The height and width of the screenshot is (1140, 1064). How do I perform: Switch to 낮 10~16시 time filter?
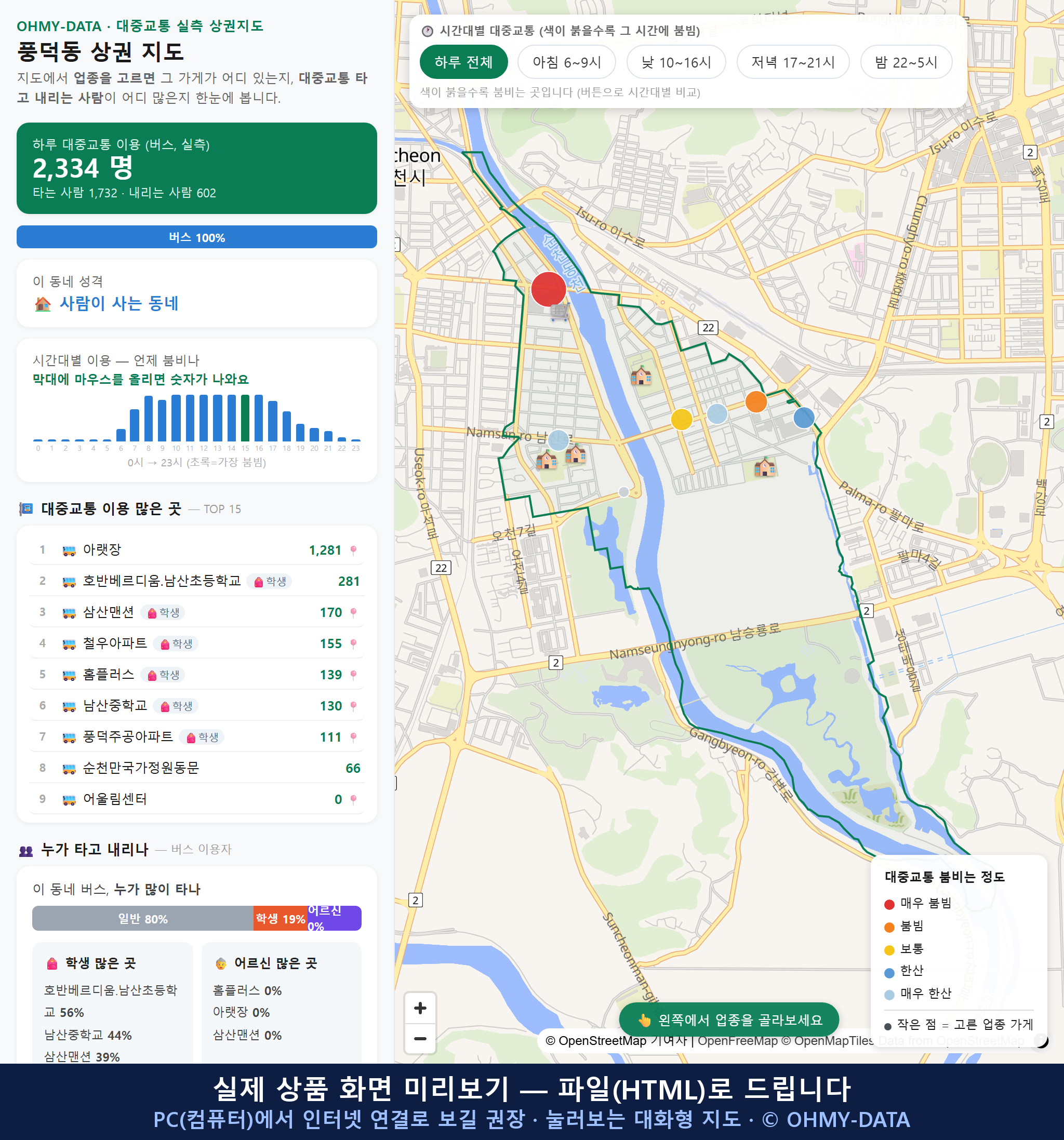[x=676, y=62]
